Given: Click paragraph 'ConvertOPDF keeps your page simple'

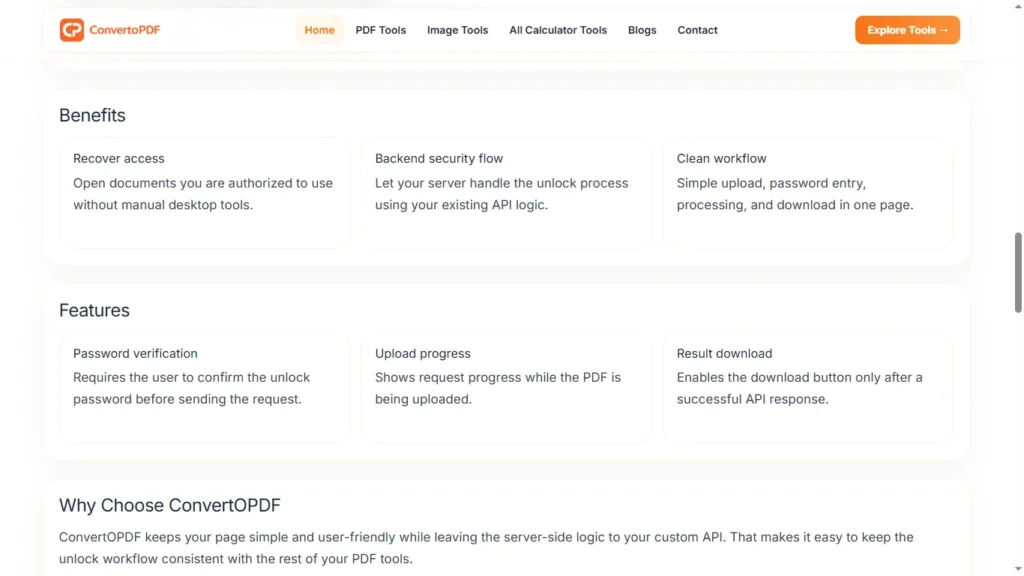Looking at the screenshot, I should [486, 548].
